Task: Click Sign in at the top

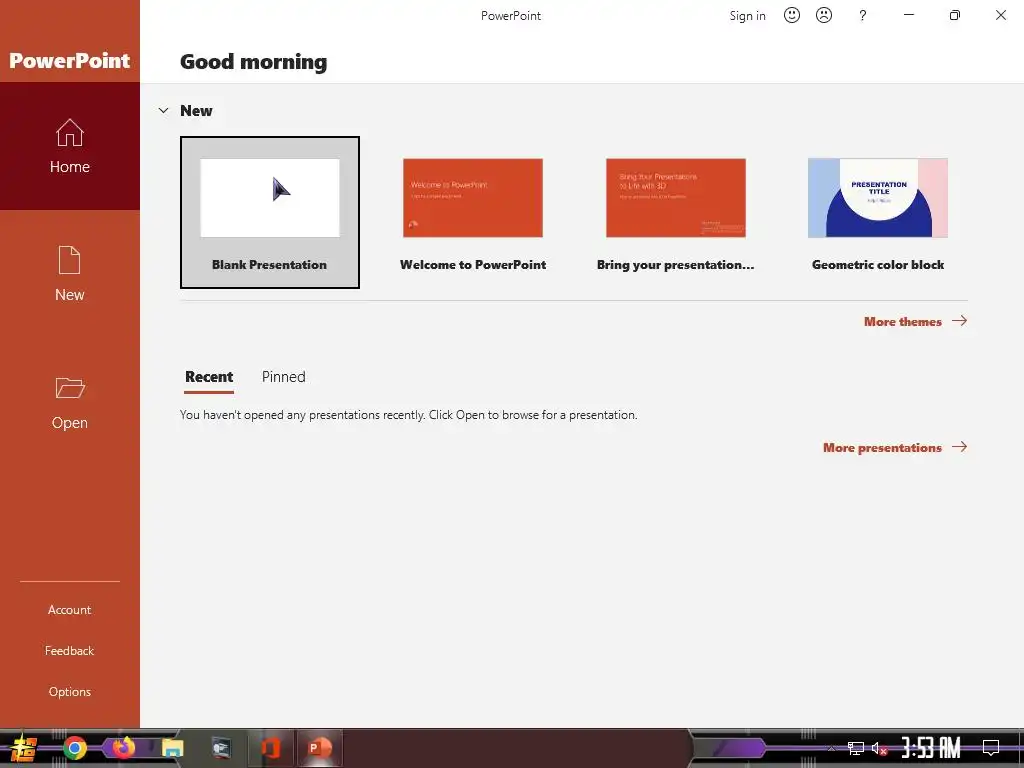Action: [747, 16]
